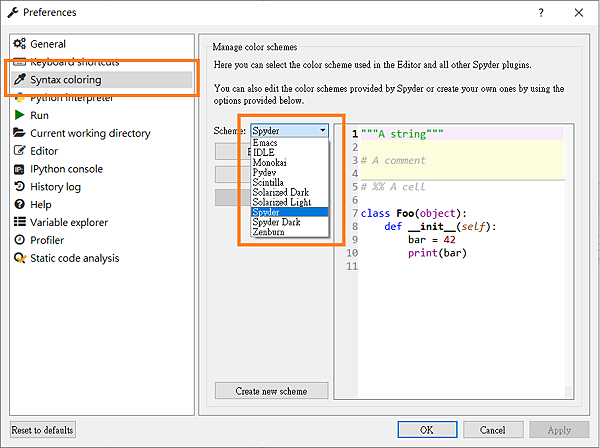Image resolution: width=600 pixels, height=448 pixels.
Task: Click the Editor pencil icon
Action: click(x=20, y=150)
